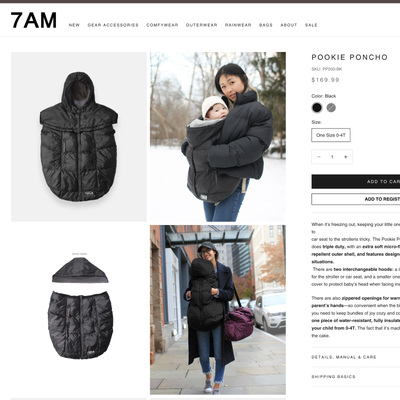Image resolution: width=400 pixels, height=400 pixels.
Task: Open the black poncho product image
Action: 79,137
